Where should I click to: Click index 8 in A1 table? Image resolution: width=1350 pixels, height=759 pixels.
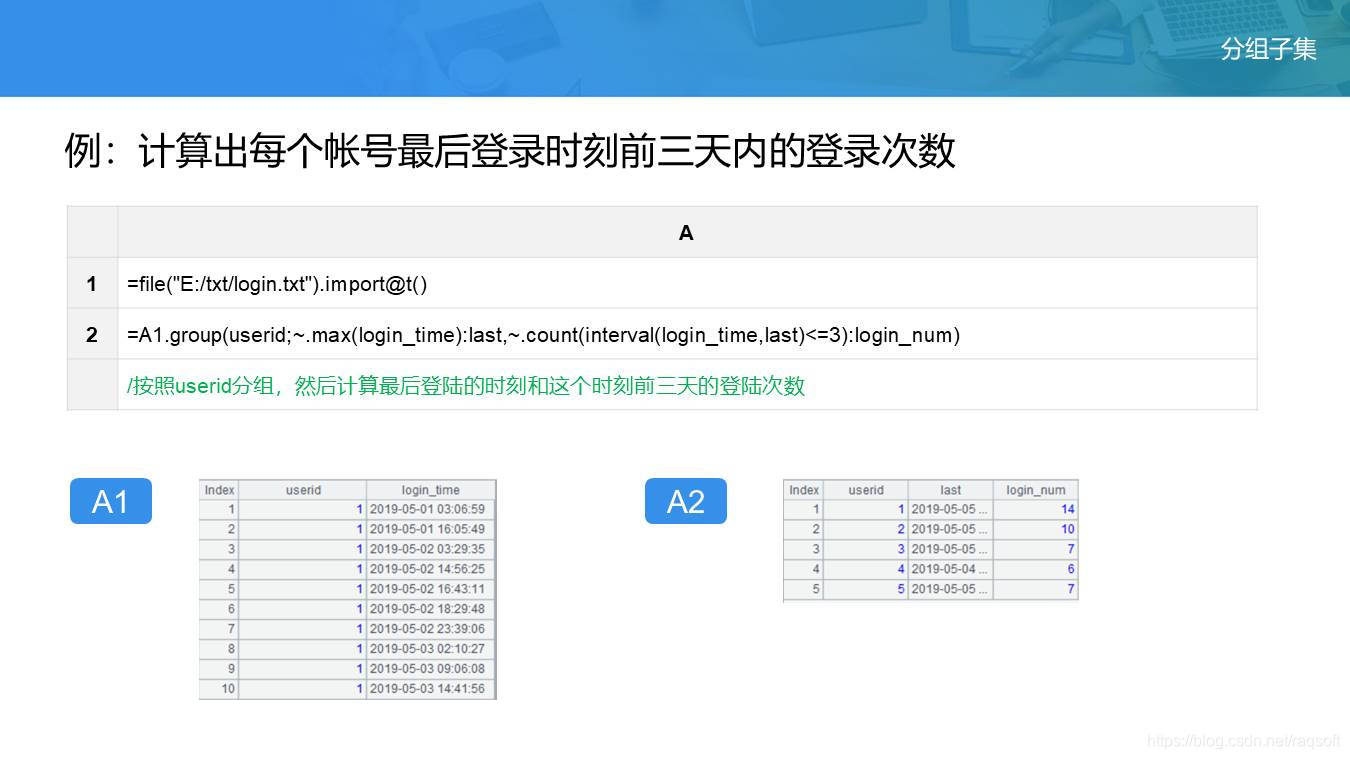[219, 649]
